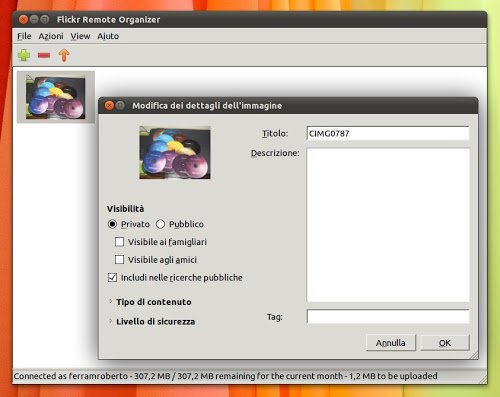
Task: Click the Descrizione text area
Action: click(388, 225)
